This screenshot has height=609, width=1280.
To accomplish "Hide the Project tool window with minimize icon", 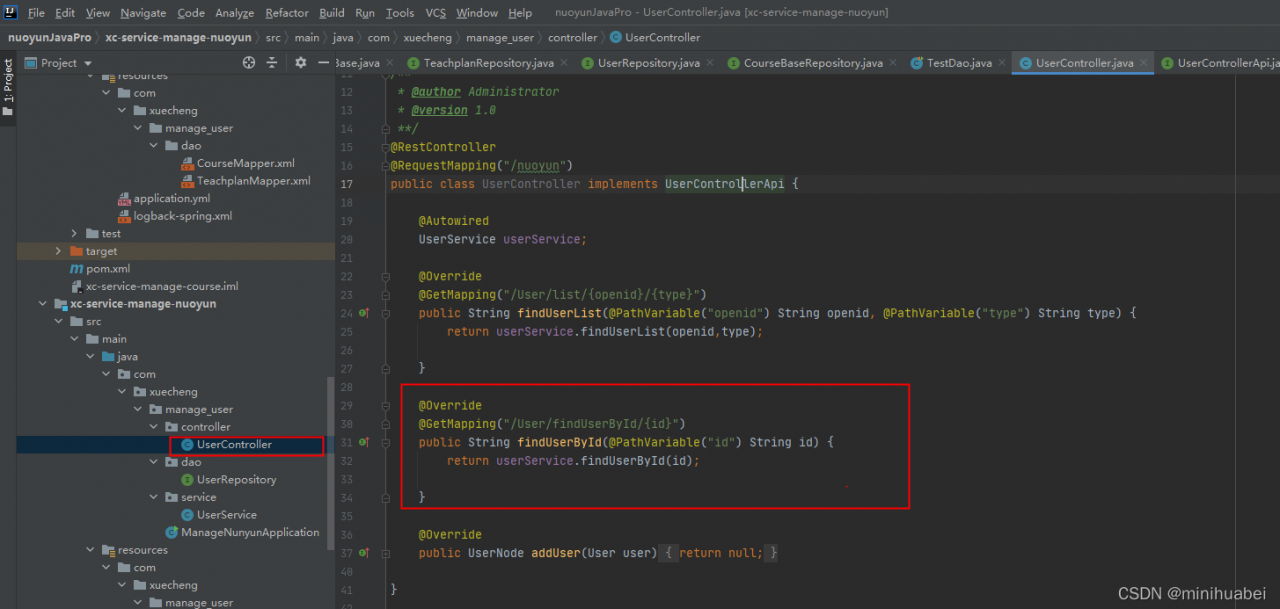I will (x=325, y=63).
